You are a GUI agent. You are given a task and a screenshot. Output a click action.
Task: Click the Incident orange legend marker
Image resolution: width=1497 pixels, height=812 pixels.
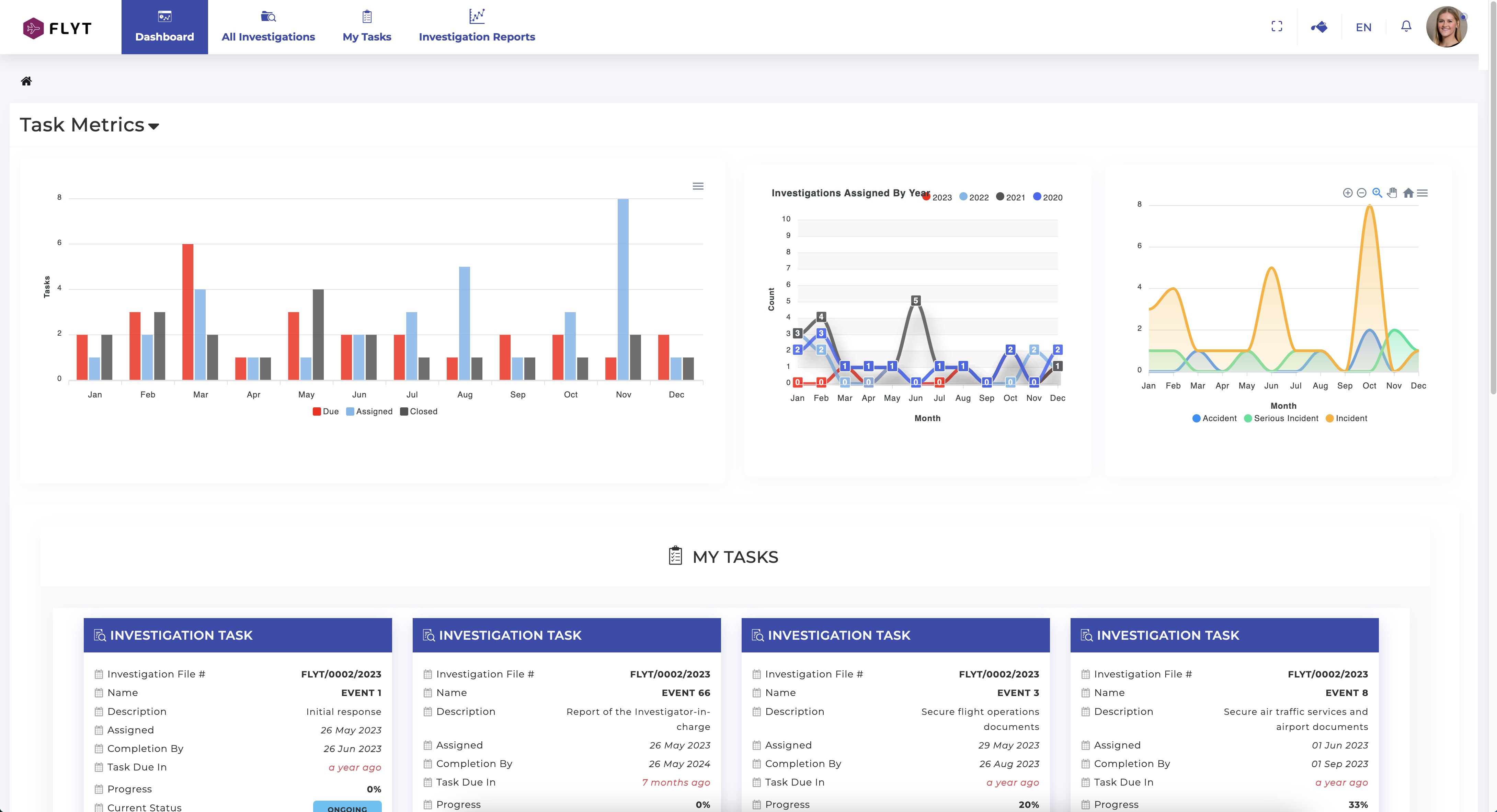click(x=1330, y=418)
